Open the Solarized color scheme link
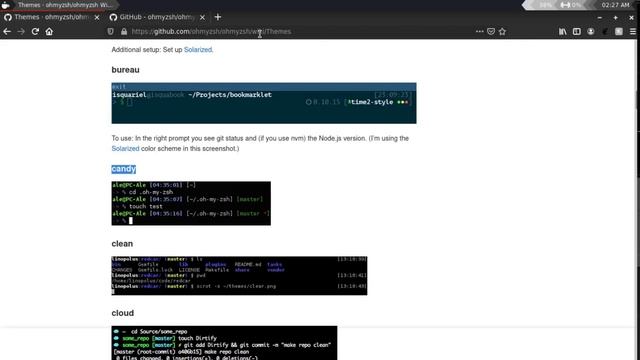The width and height of the screenshot is (640, 360). click(125, 149)
